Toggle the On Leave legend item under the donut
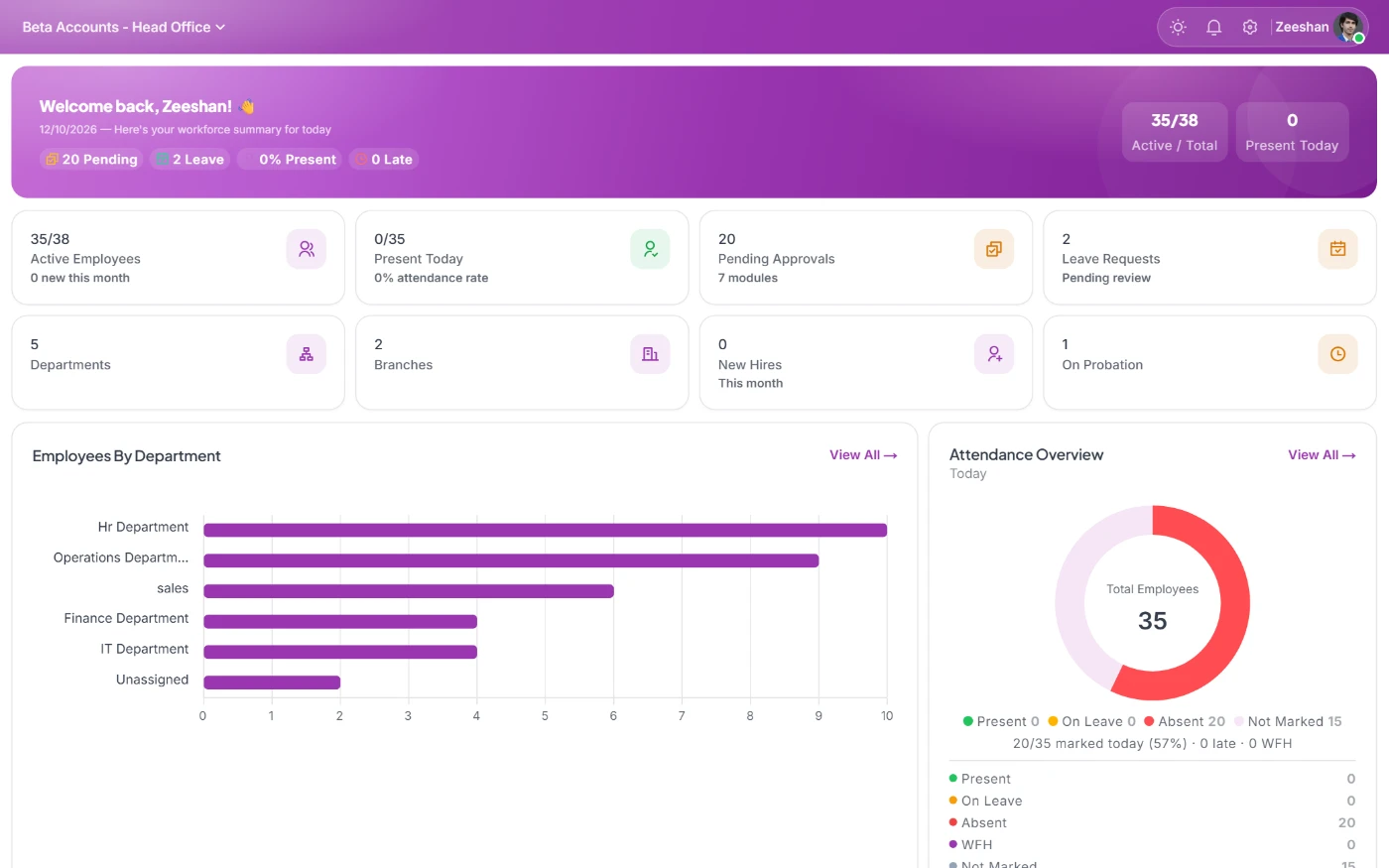Viewport: 1389px width, 868px height. (x=1091, y=721)
